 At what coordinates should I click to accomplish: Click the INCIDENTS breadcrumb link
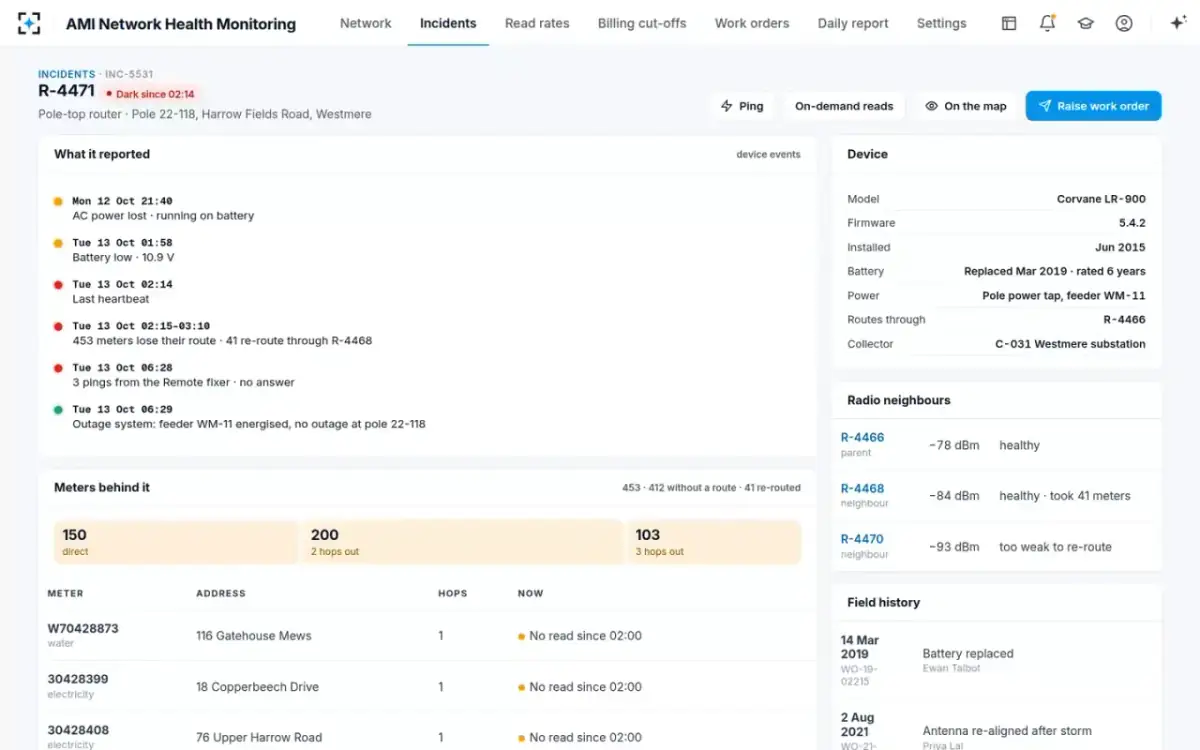click(66, 74)
